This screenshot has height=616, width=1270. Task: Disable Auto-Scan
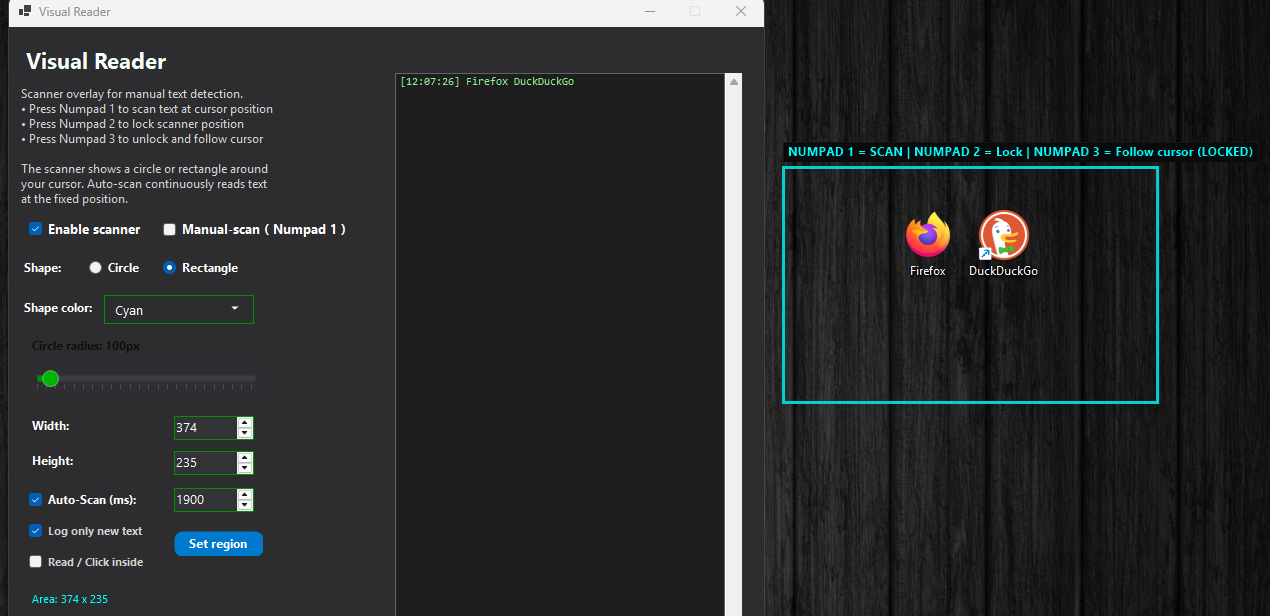coord(35,499)
